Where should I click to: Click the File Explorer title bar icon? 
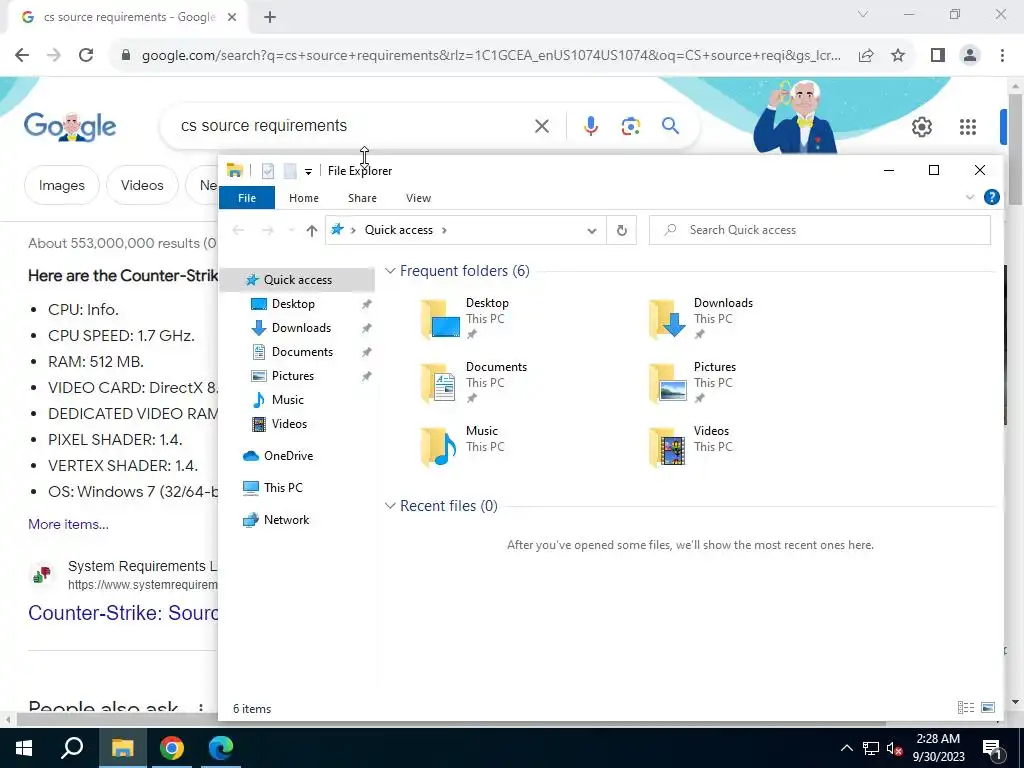point(234,170)
